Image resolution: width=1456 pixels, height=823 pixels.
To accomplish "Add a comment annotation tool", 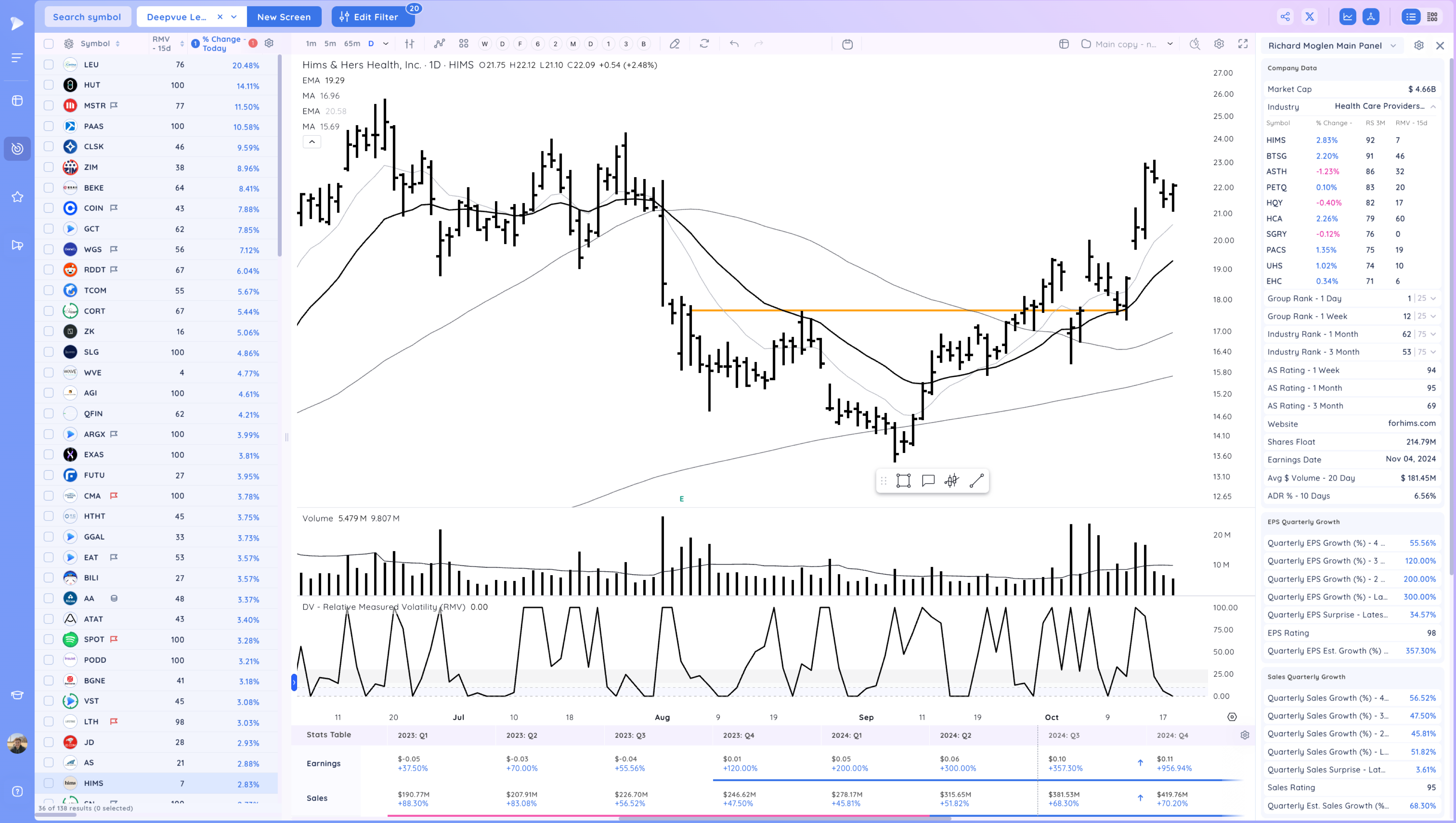I will [x=928, y=481].
